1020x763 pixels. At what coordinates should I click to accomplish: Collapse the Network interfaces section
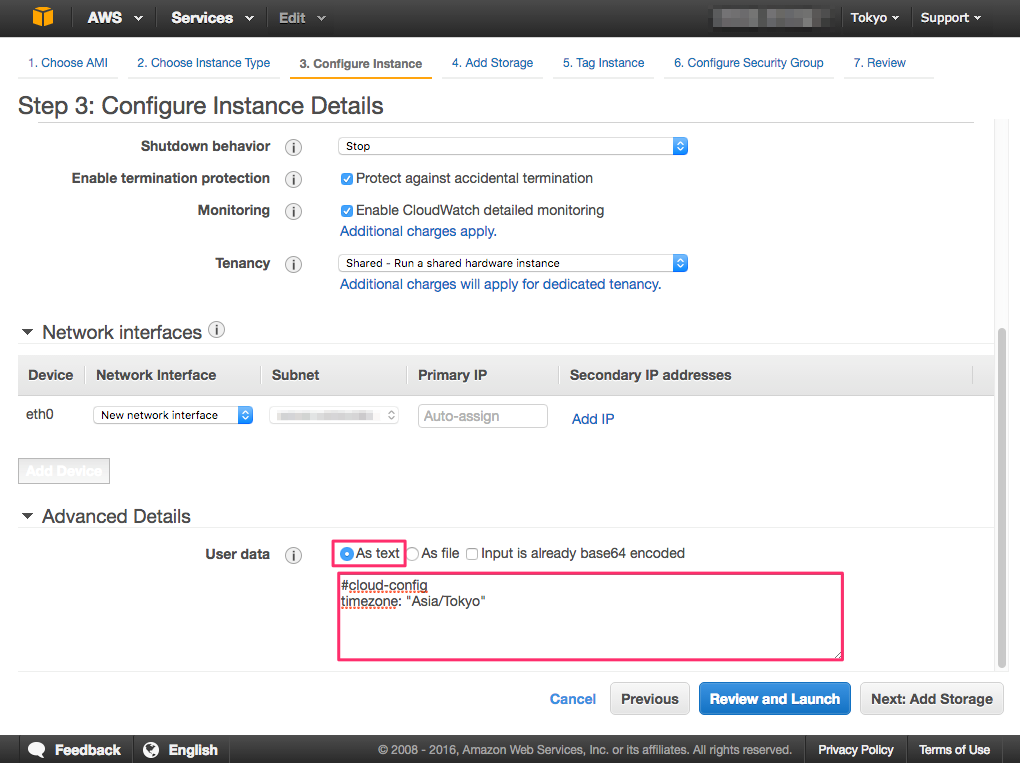pos(27,332)
